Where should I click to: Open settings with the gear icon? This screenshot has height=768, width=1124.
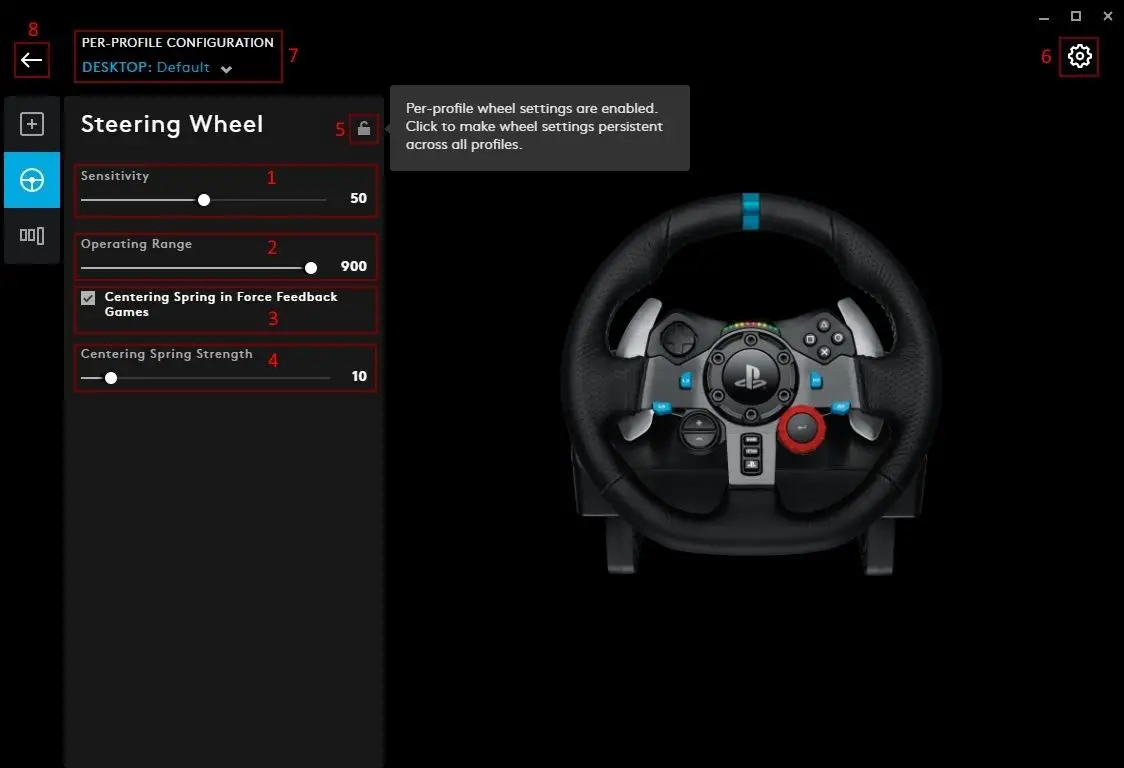click(x=1080, y=56)
